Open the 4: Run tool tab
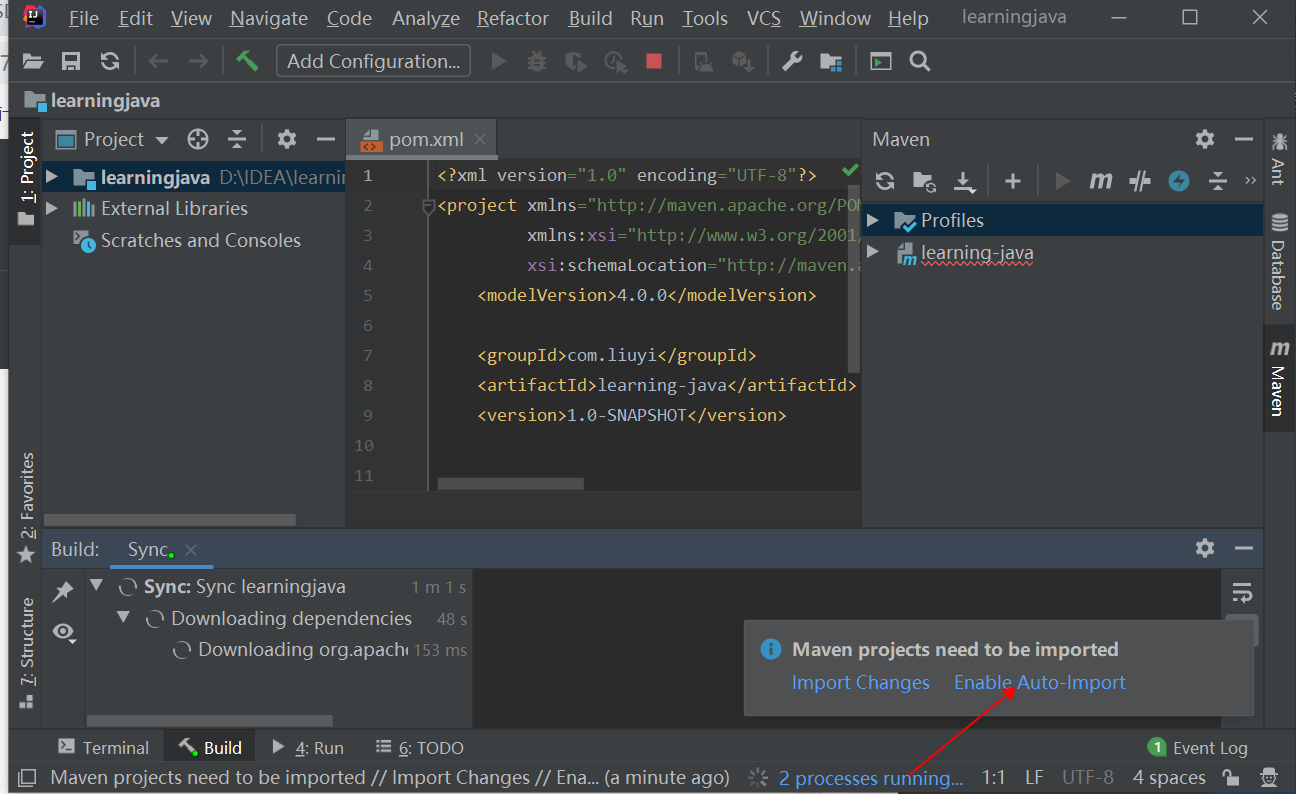 tap(308, 747)
